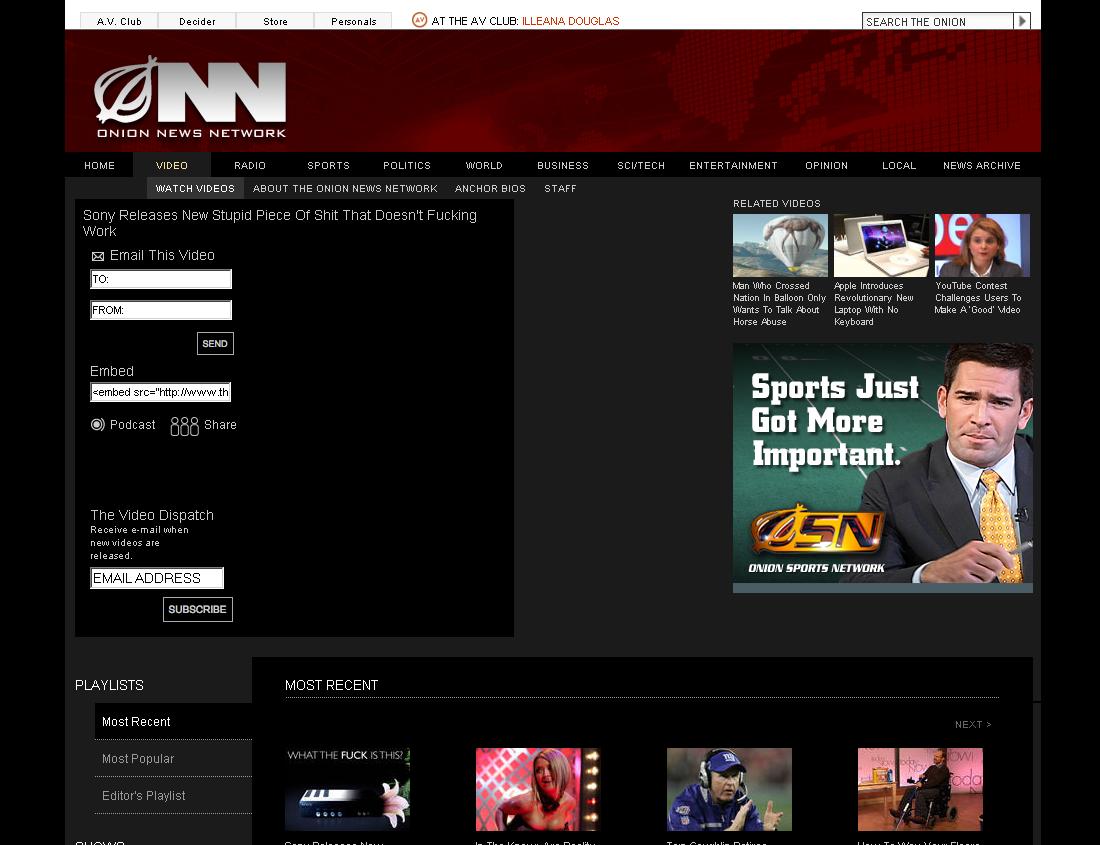1100x845 pixels.
Task: Click the EMAIL ADDRESS field
Action: point(156,578)
